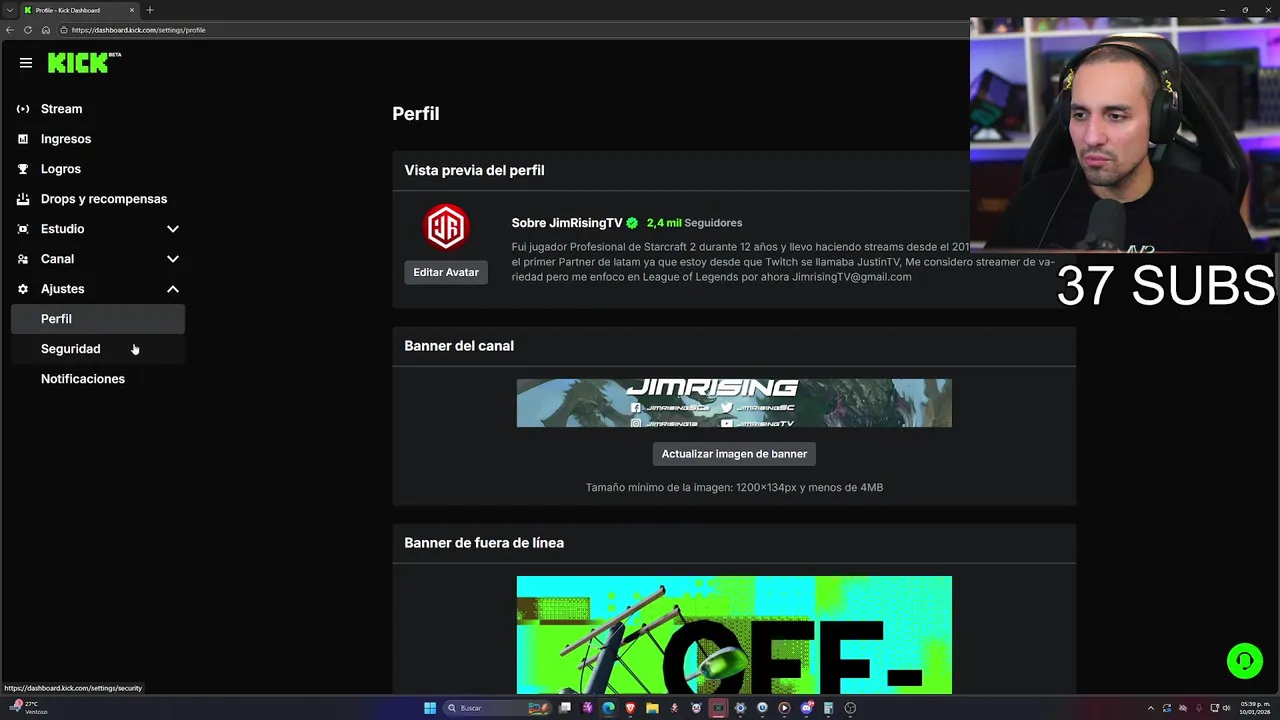Screen dimensions: 1280x720
Task: Open the Stream menu item
Action: pyautogui.click(x=98, y=109)
